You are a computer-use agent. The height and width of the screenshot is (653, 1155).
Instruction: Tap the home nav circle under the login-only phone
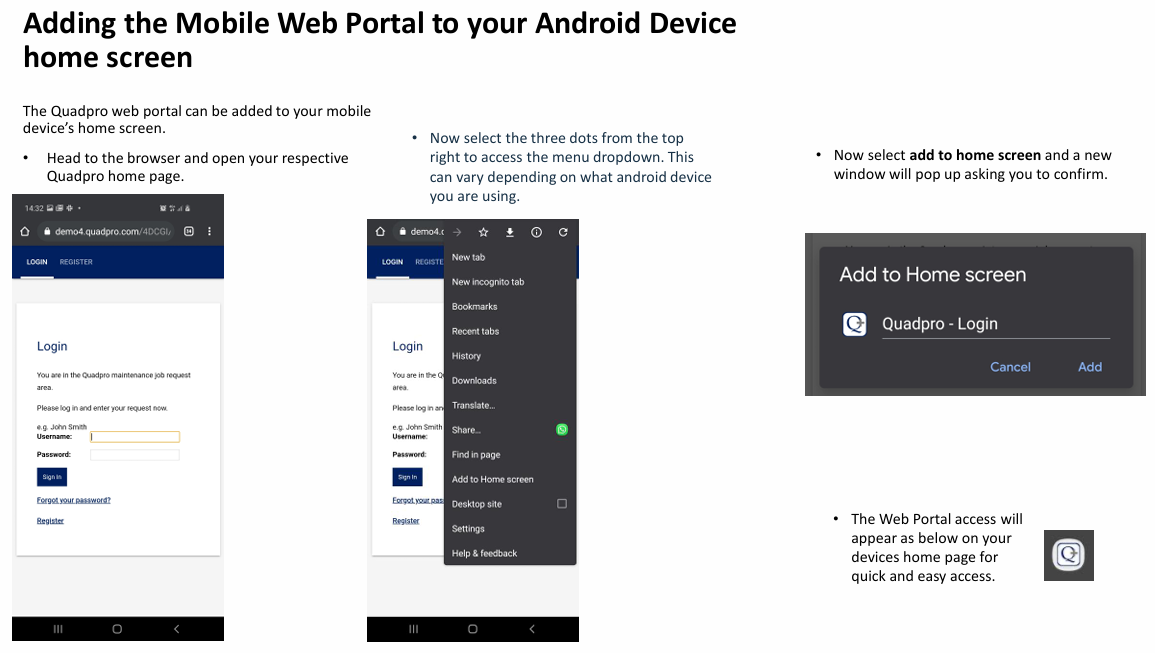coord(117,629)
